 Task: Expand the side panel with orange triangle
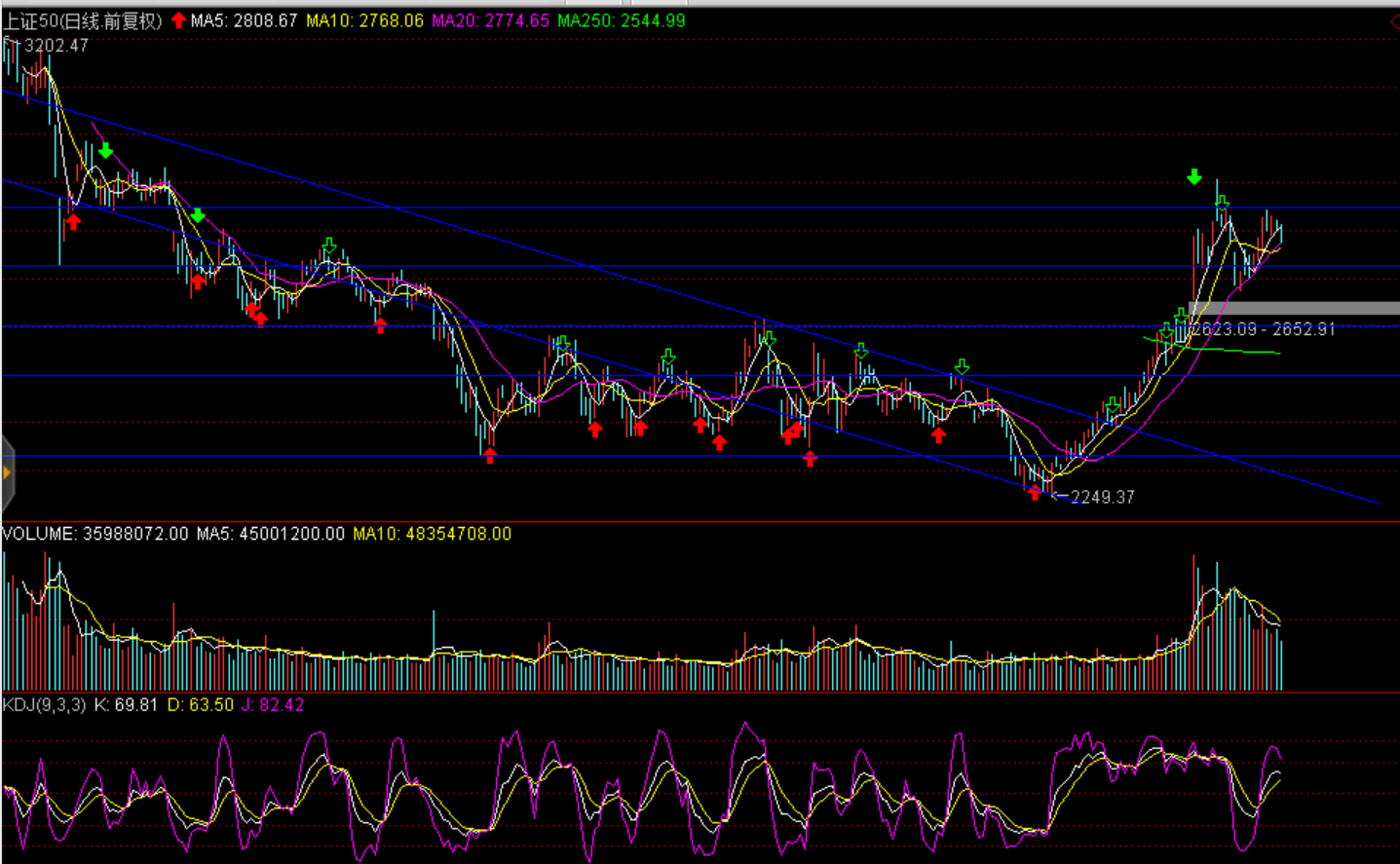coord(7,473)
